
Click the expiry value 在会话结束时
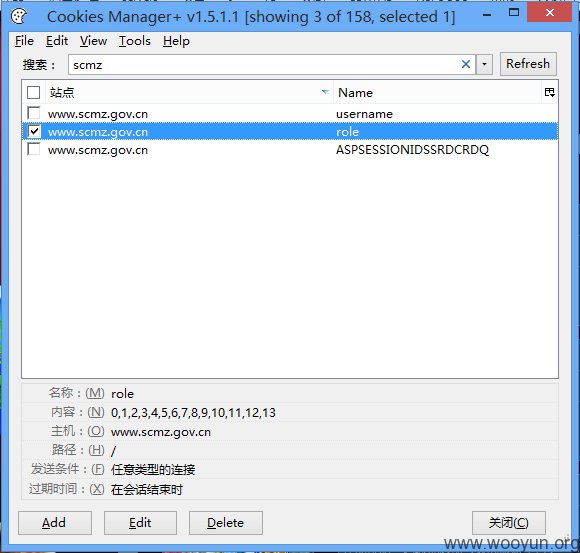[146, 489]
